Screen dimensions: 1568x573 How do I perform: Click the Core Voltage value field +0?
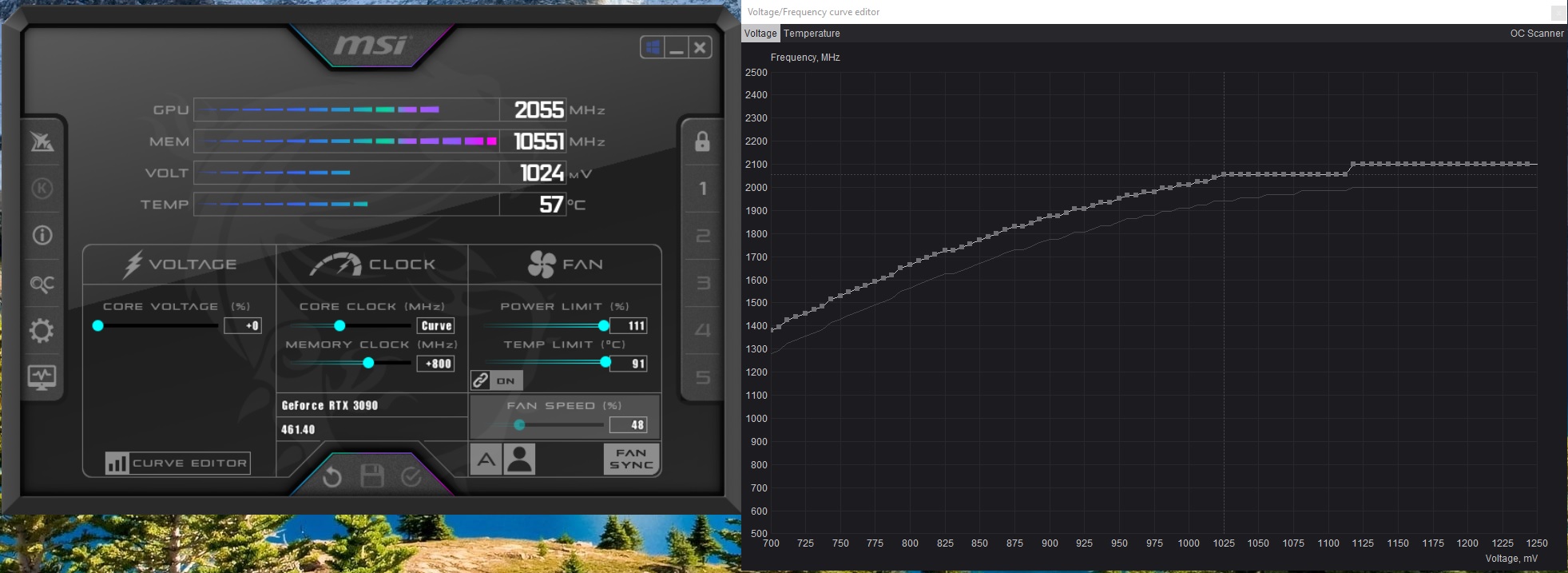point(243,325)
